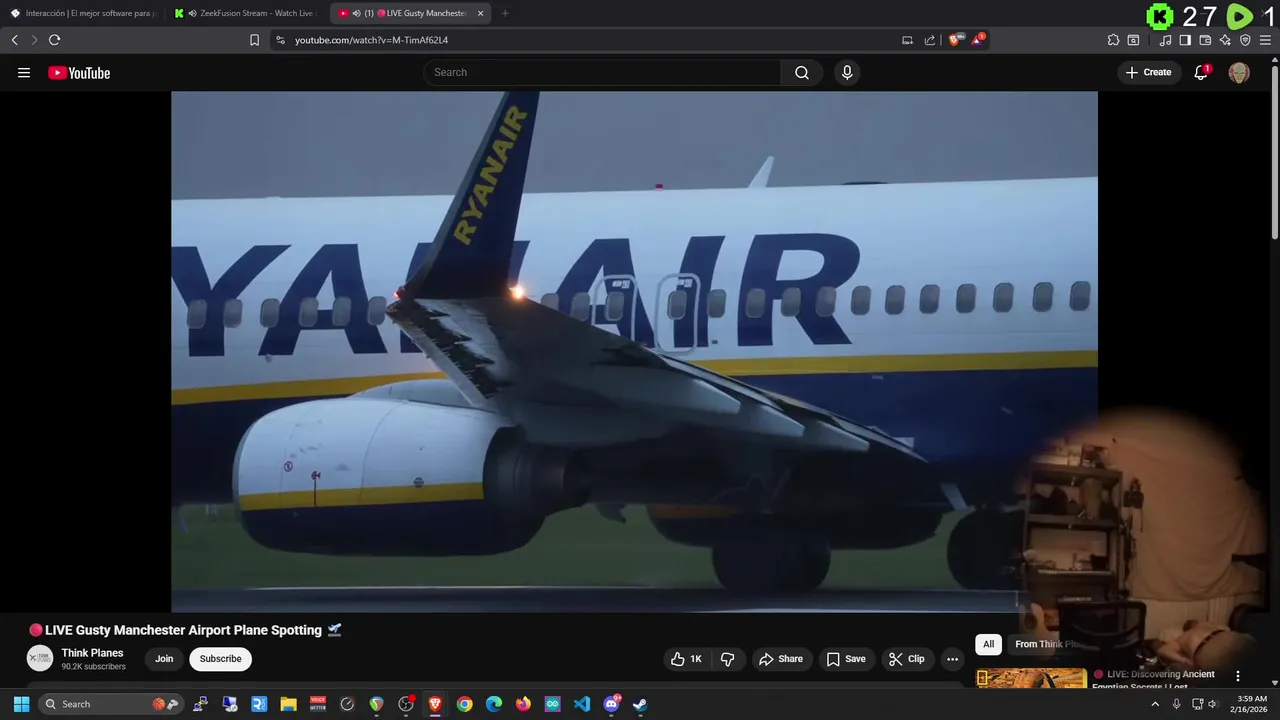Viewport: 1280px width, 720px height.
Task: Open a new browser tab
Action: (505, 13)
